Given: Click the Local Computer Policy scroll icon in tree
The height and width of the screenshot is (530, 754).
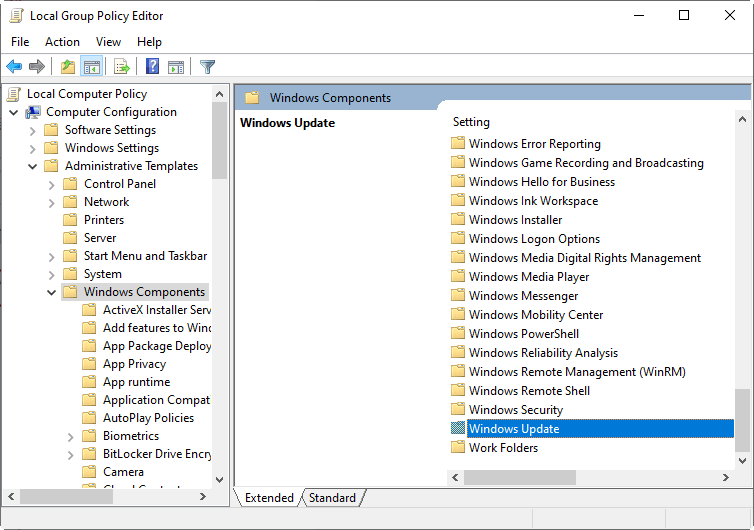Looking at the screenshot, I should tap(14, 94).
